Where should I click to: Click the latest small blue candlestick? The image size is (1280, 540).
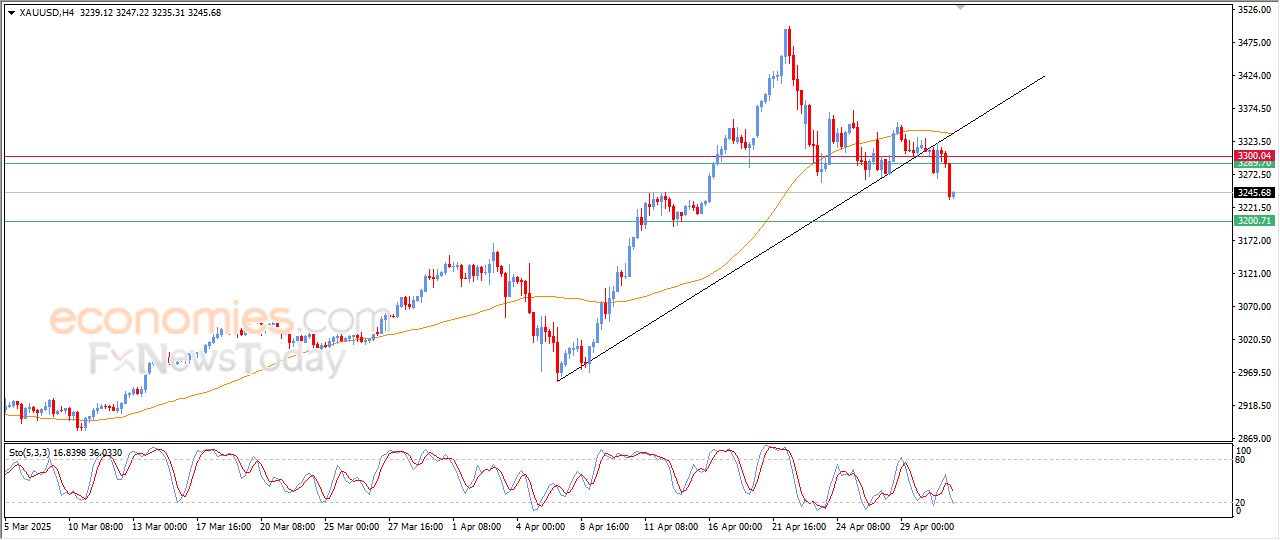pos(953,194)
